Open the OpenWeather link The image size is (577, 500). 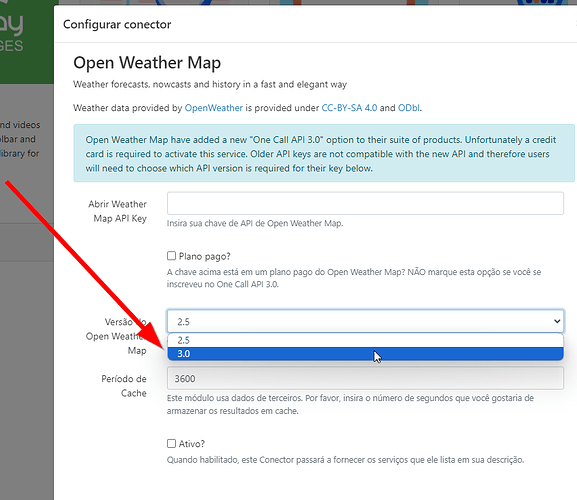coord(213,108)
